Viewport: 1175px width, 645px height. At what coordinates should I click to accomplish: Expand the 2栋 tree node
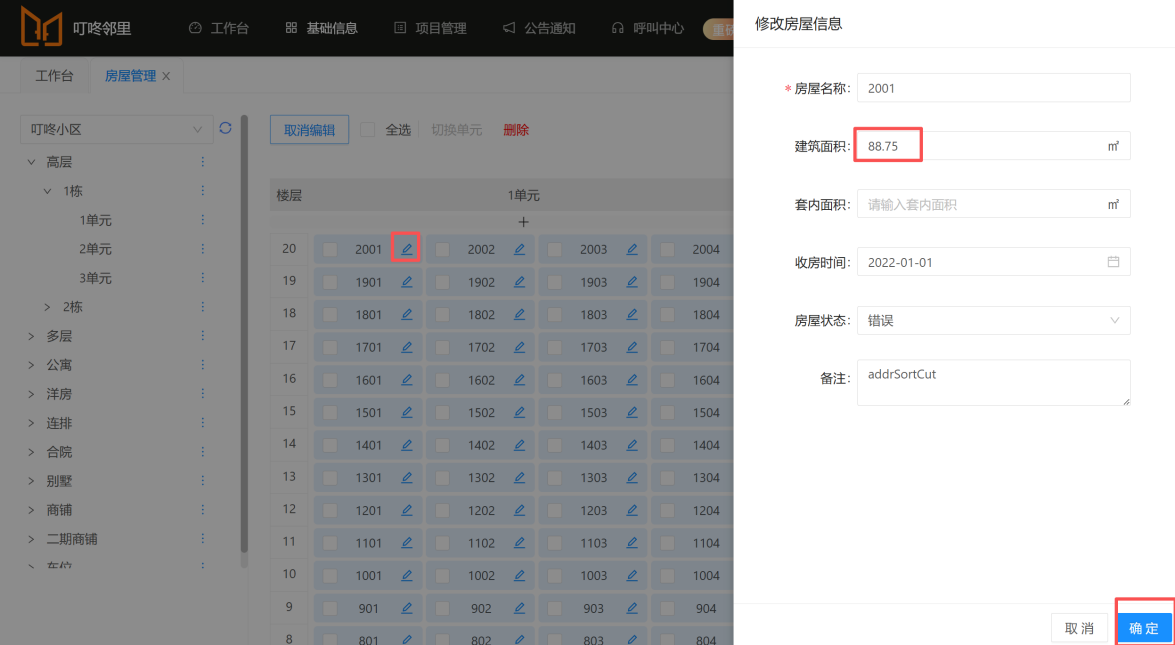click(47, 307)
